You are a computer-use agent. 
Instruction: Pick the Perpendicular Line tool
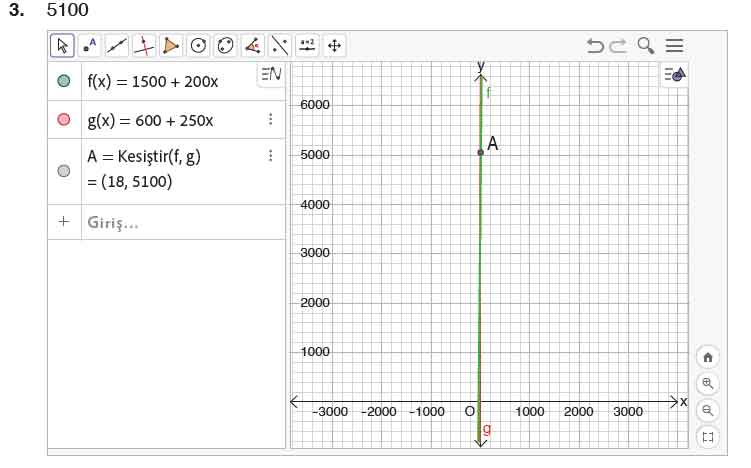pyautogui.click(x=144, y=45)
